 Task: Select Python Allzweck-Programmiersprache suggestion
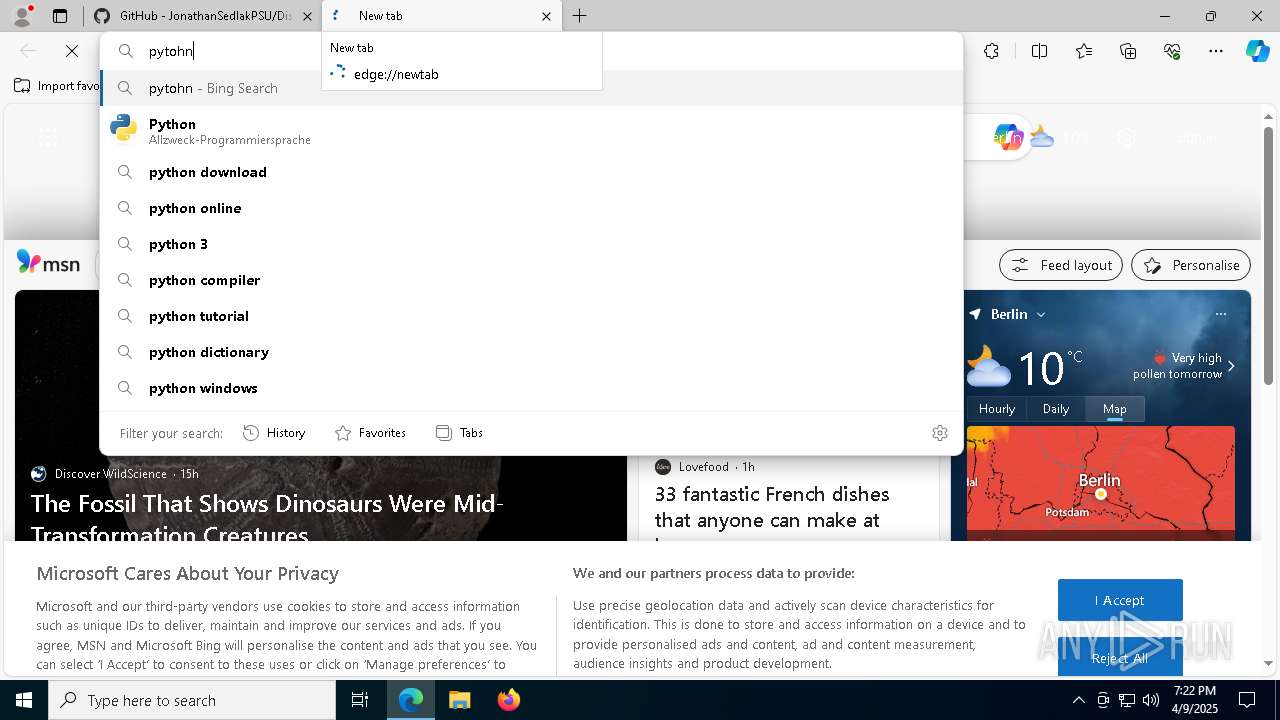tap(532, 130)
